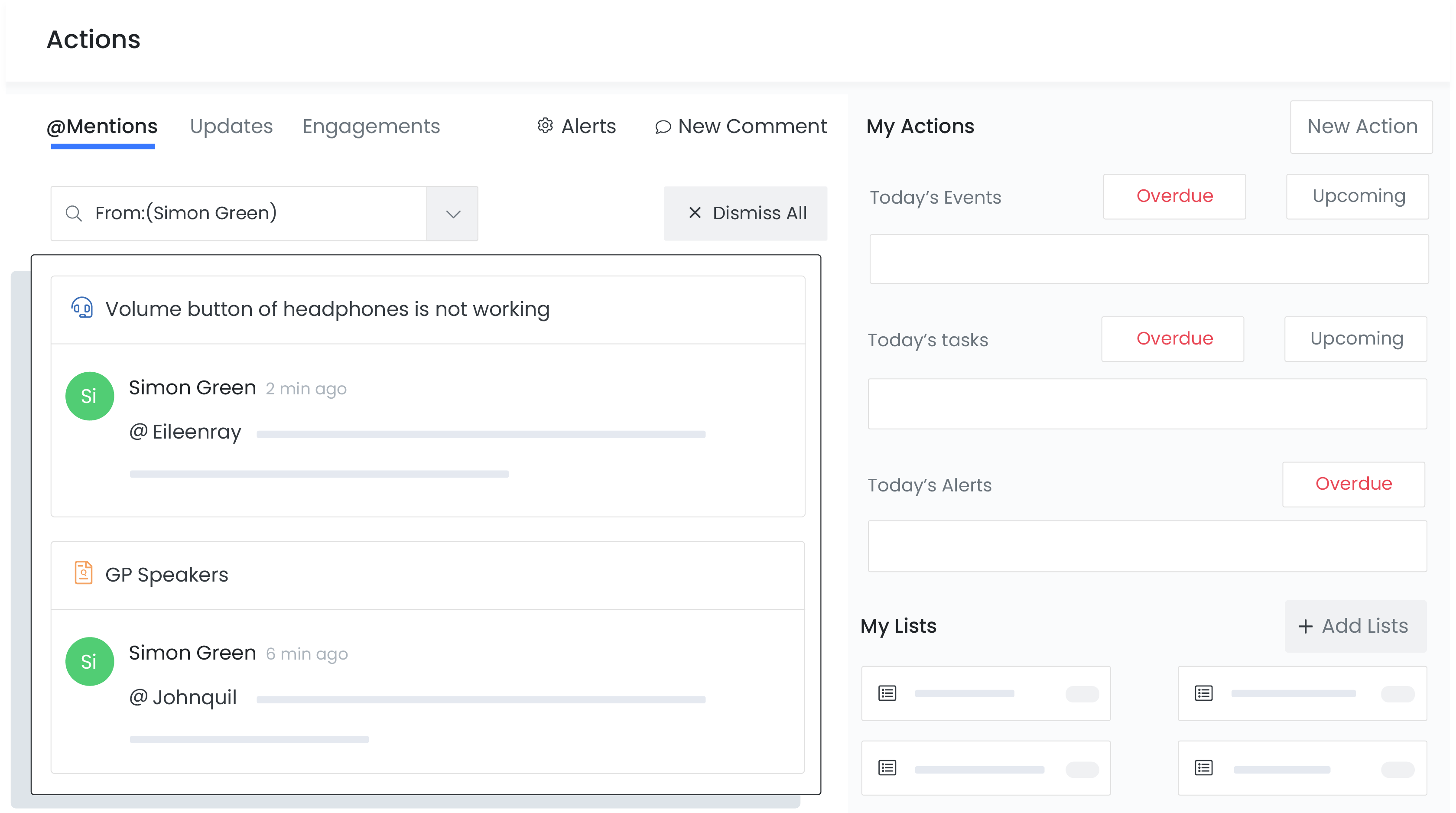Switch to the Updates tab
The height and width of the screenshot is (813, 1456).
(231, 126)
